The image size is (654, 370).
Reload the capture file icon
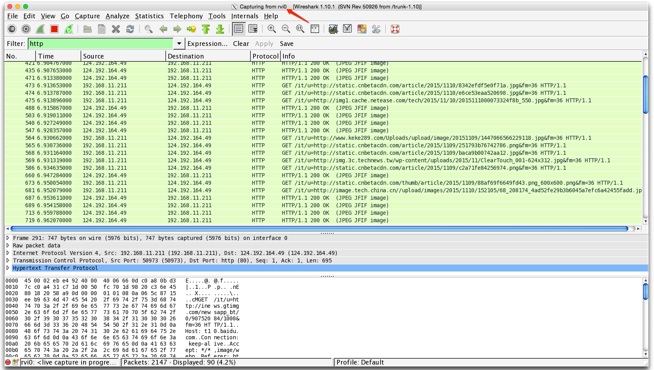(x=130, y=29)
